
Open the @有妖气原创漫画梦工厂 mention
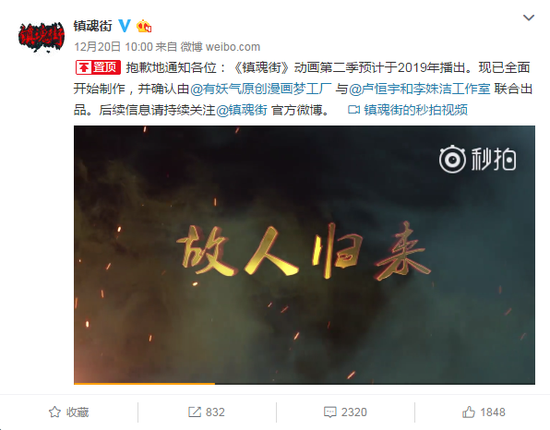click(261, 89)
